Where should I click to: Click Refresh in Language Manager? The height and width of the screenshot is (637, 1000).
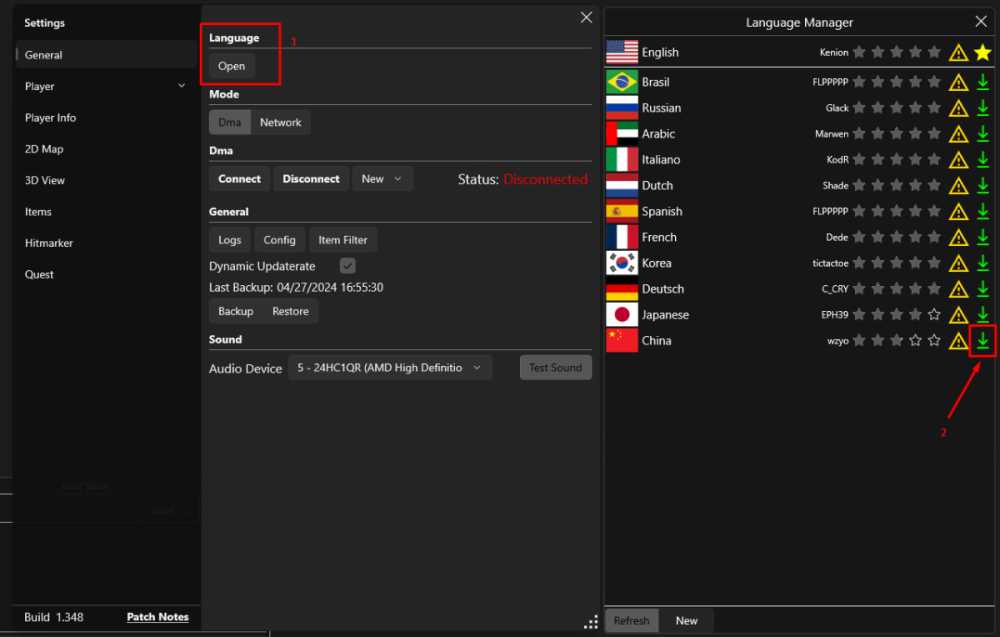pos(631,621)
